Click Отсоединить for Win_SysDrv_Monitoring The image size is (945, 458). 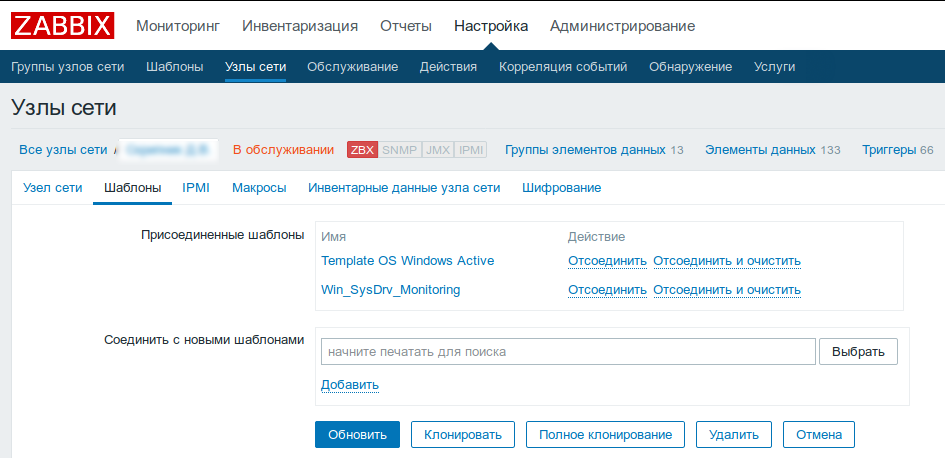[608, 290]
